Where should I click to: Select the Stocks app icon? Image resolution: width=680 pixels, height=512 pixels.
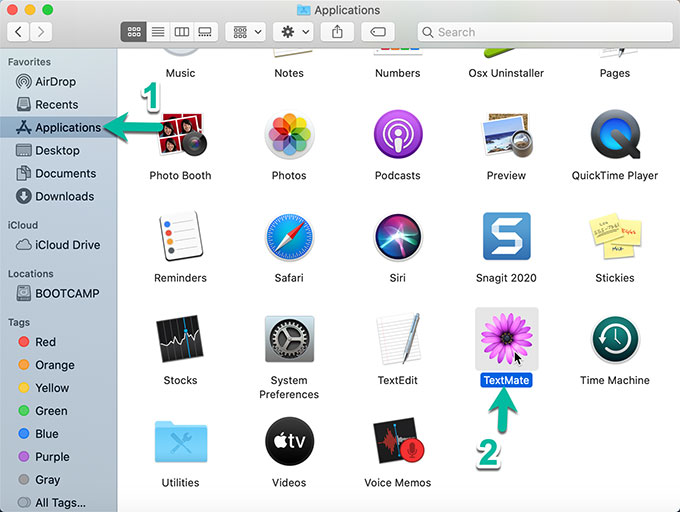[x=180, y=339]
